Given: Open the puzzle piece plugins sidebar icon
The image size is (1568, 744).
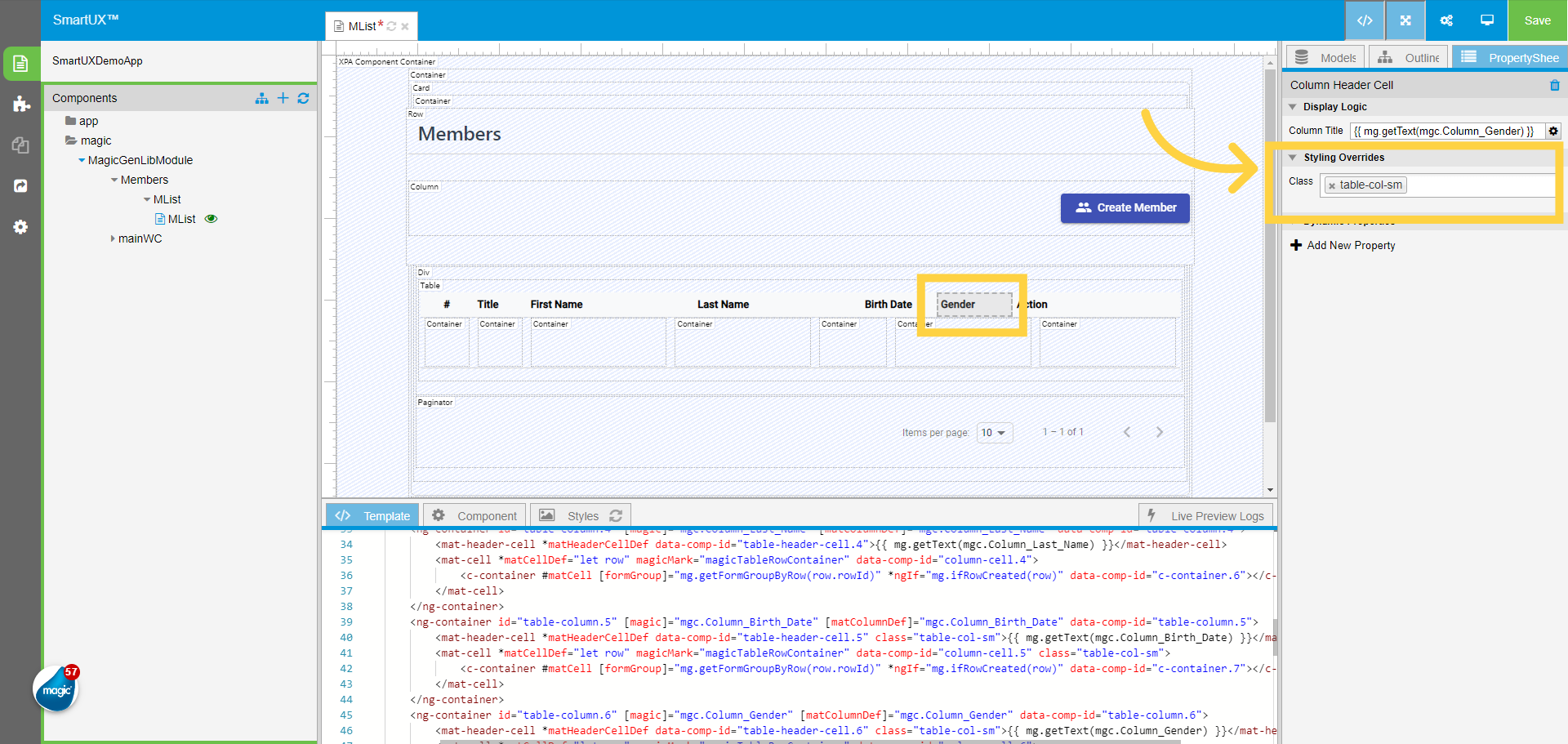Looking at the screenshot, I should coord(21,105).
